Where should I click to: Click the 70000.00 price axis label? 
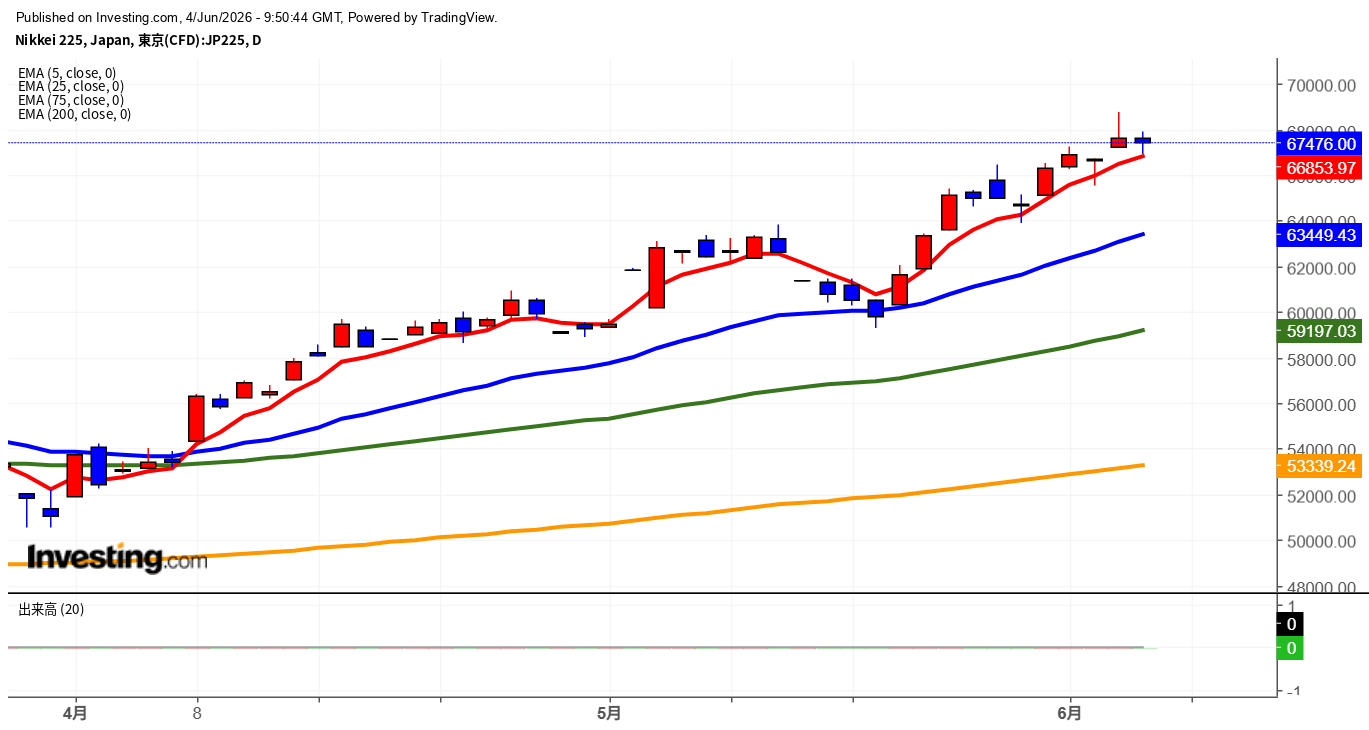1322,86
